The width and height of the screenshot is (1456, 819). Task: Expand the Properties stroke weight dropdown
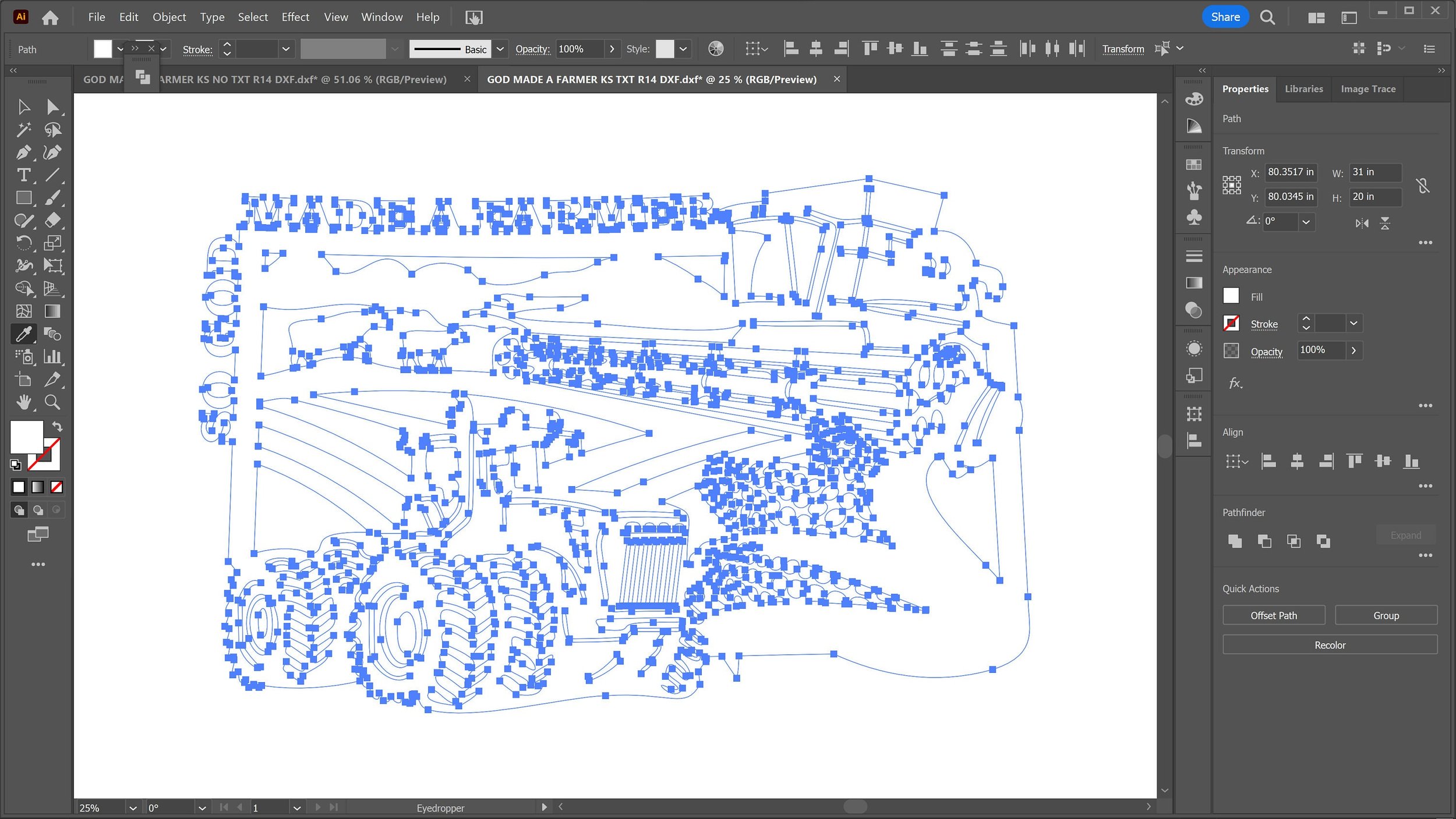click(x=1353, y=323)
